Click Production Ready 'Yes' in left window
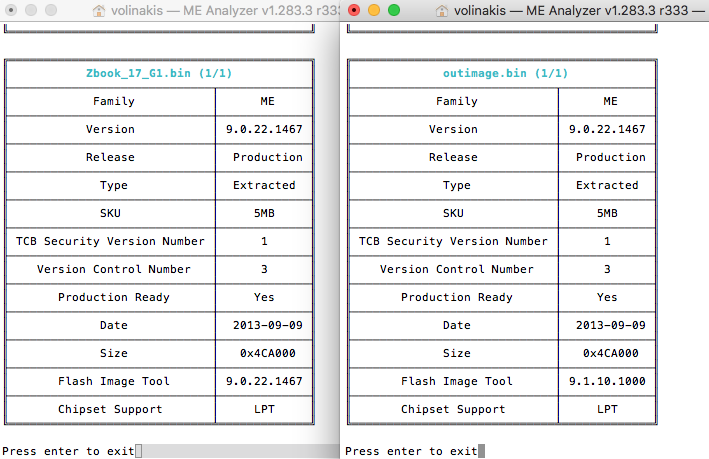This screenshot has height=459, width=709. pyautogui.click(x=264, y=298)
